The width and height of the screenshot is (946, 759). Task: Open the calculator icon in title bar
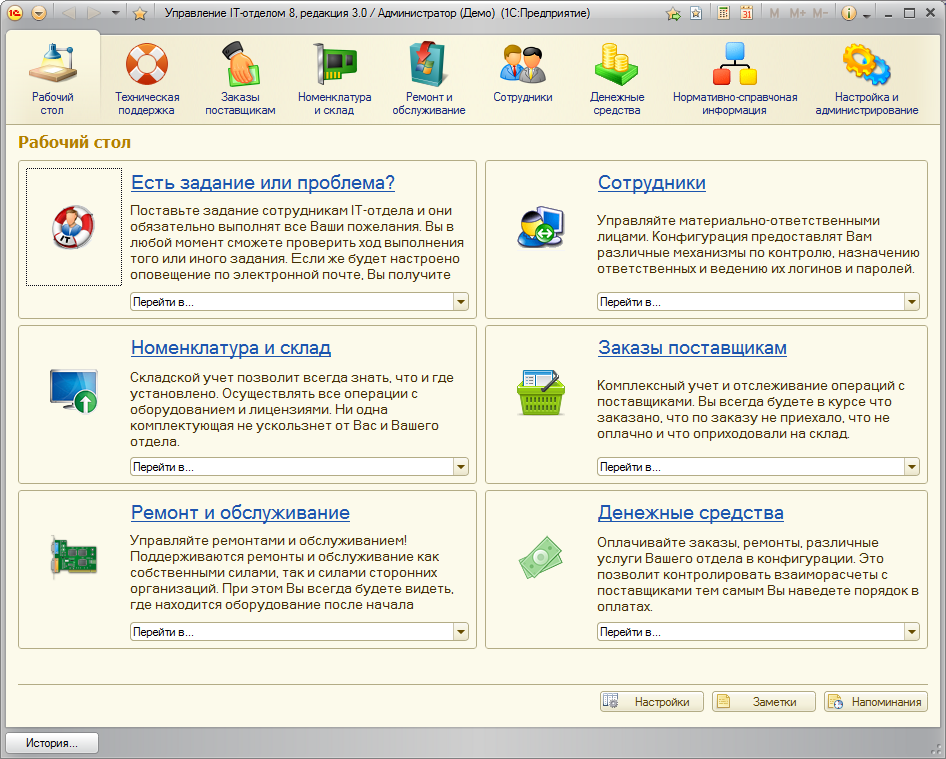coord(723,13)
